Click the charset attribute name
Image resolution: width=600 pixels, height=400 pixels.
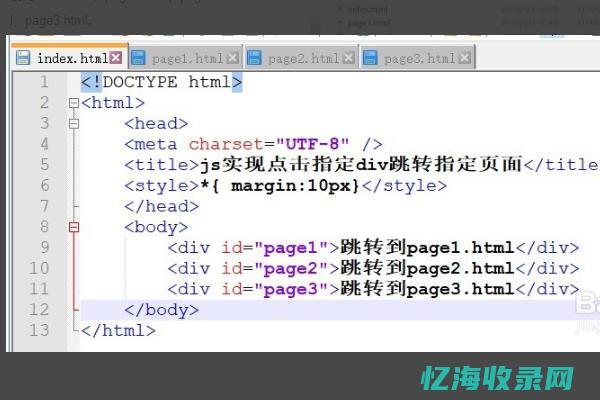tap(226, 144)
